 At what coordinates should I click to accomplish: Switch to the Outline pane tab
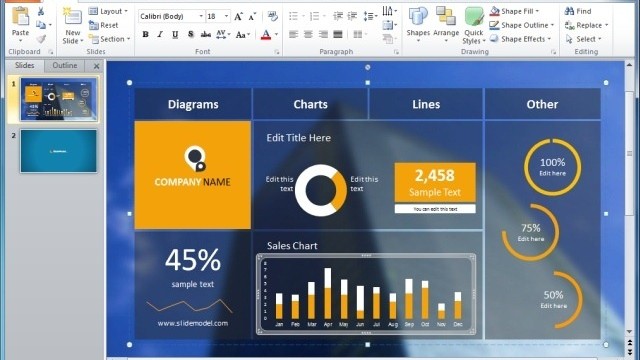coord(64,65)
